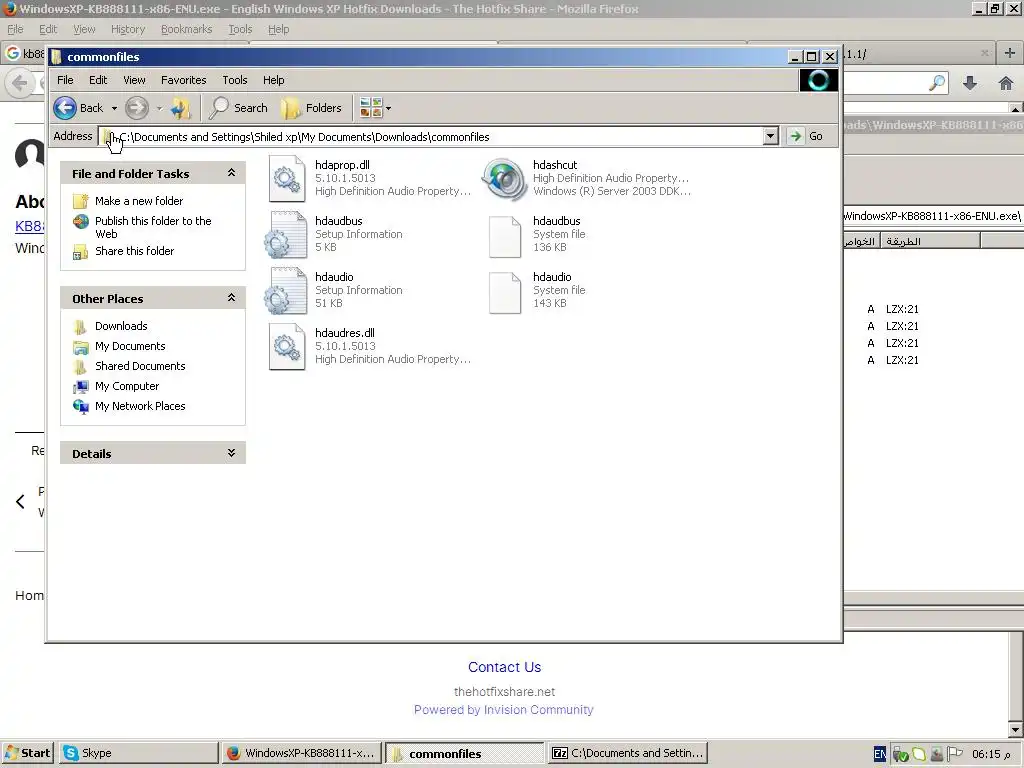Viewport: 1024px width, 768px height.
Task: Click Powered by Invision Community link
Action: [504, 710]
